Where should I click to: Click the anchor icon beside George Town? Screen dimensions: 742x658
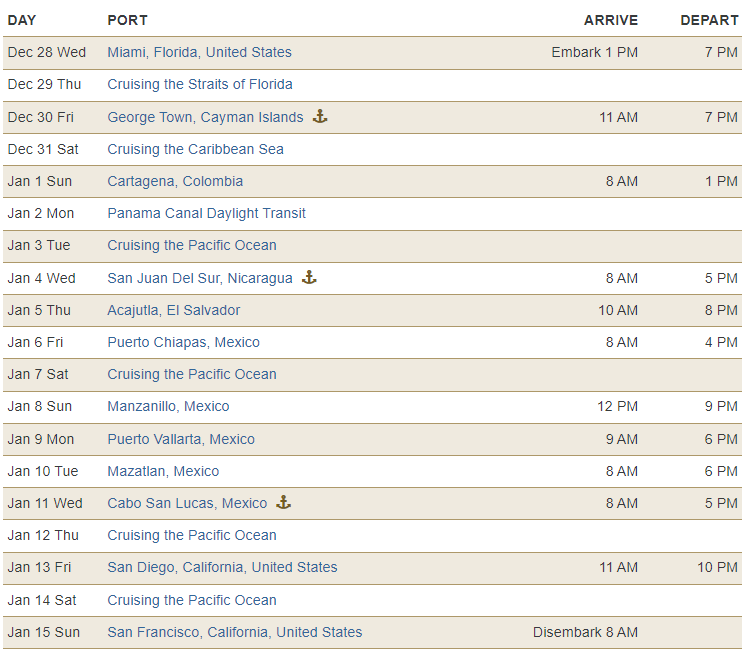pyautogui.click(x=320, y=116)
